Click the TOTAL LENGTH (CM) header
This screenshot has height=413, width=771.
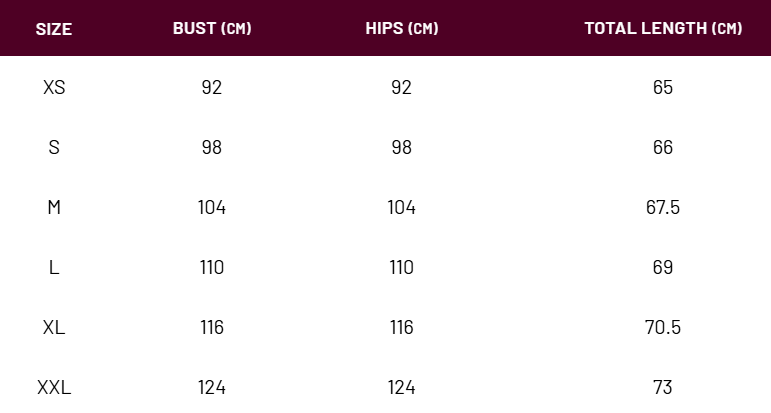tap(663, 28)
